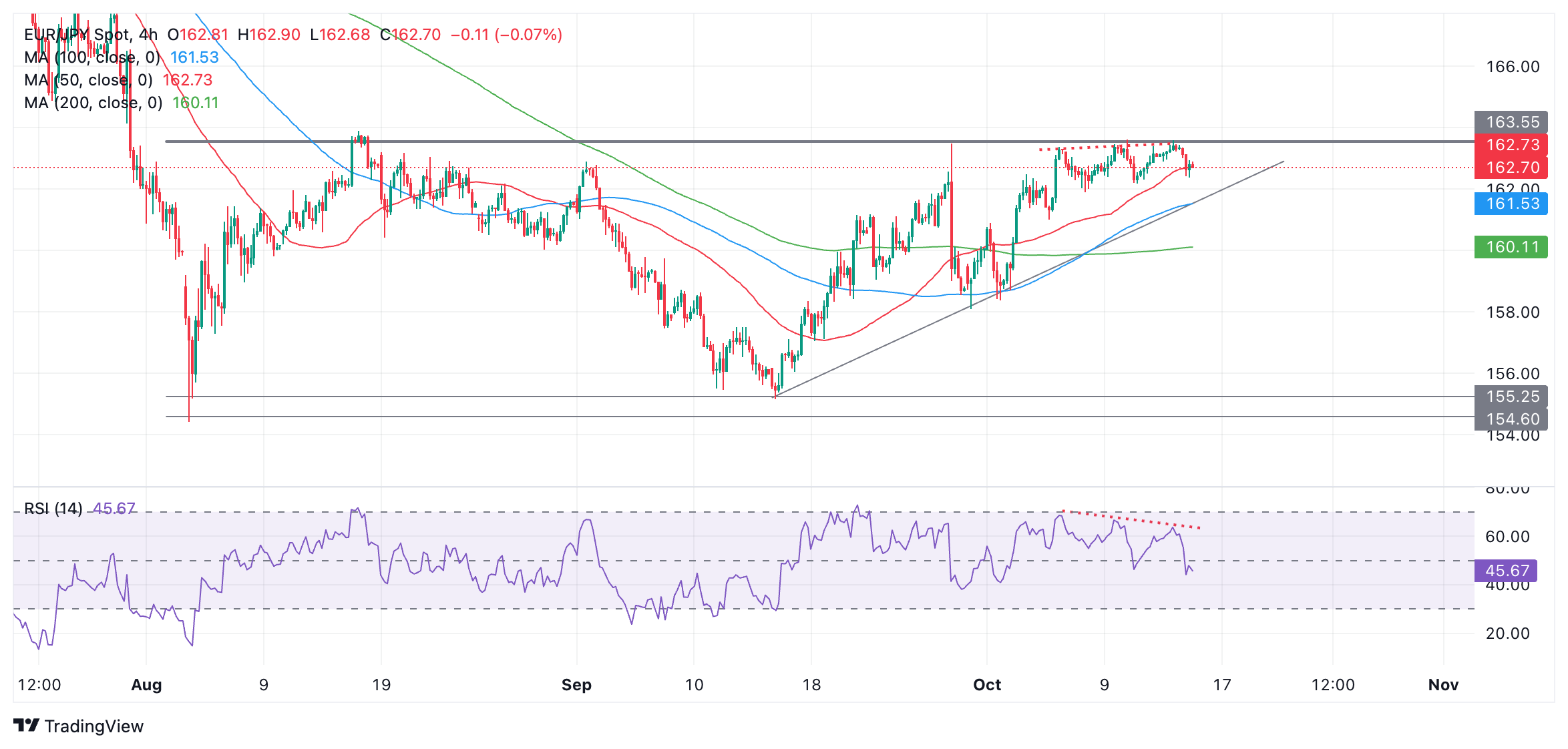This screenshot has height=749, width=1568.
Task: Click the gray 163.55 price label
Action: 1511,122
